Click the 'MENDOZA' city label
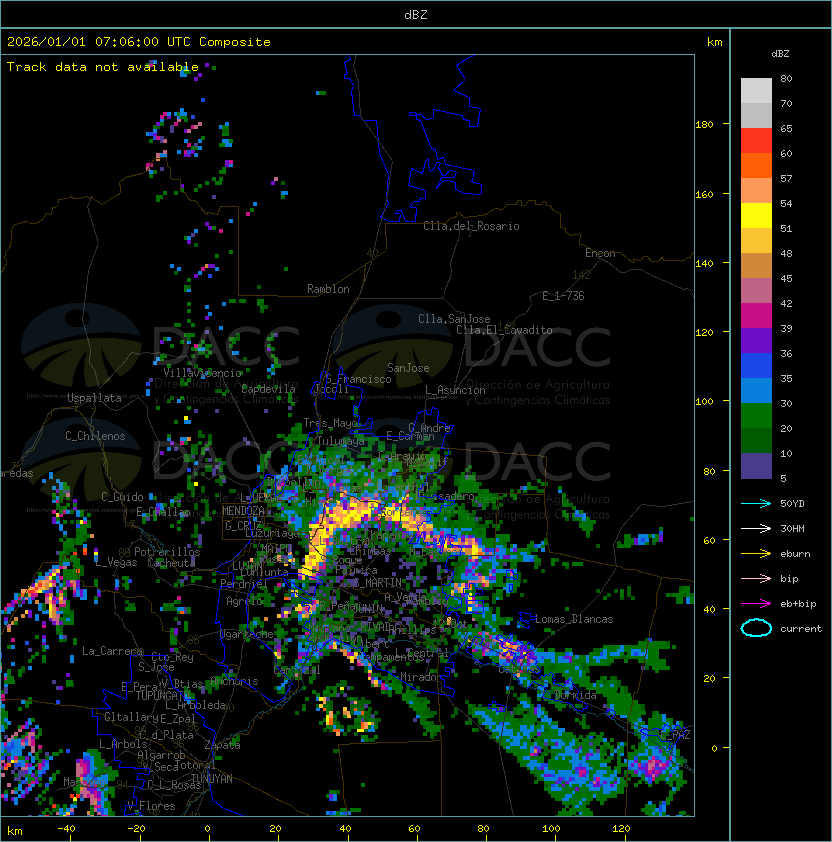832x842 pixels. (x=243, y=511)
